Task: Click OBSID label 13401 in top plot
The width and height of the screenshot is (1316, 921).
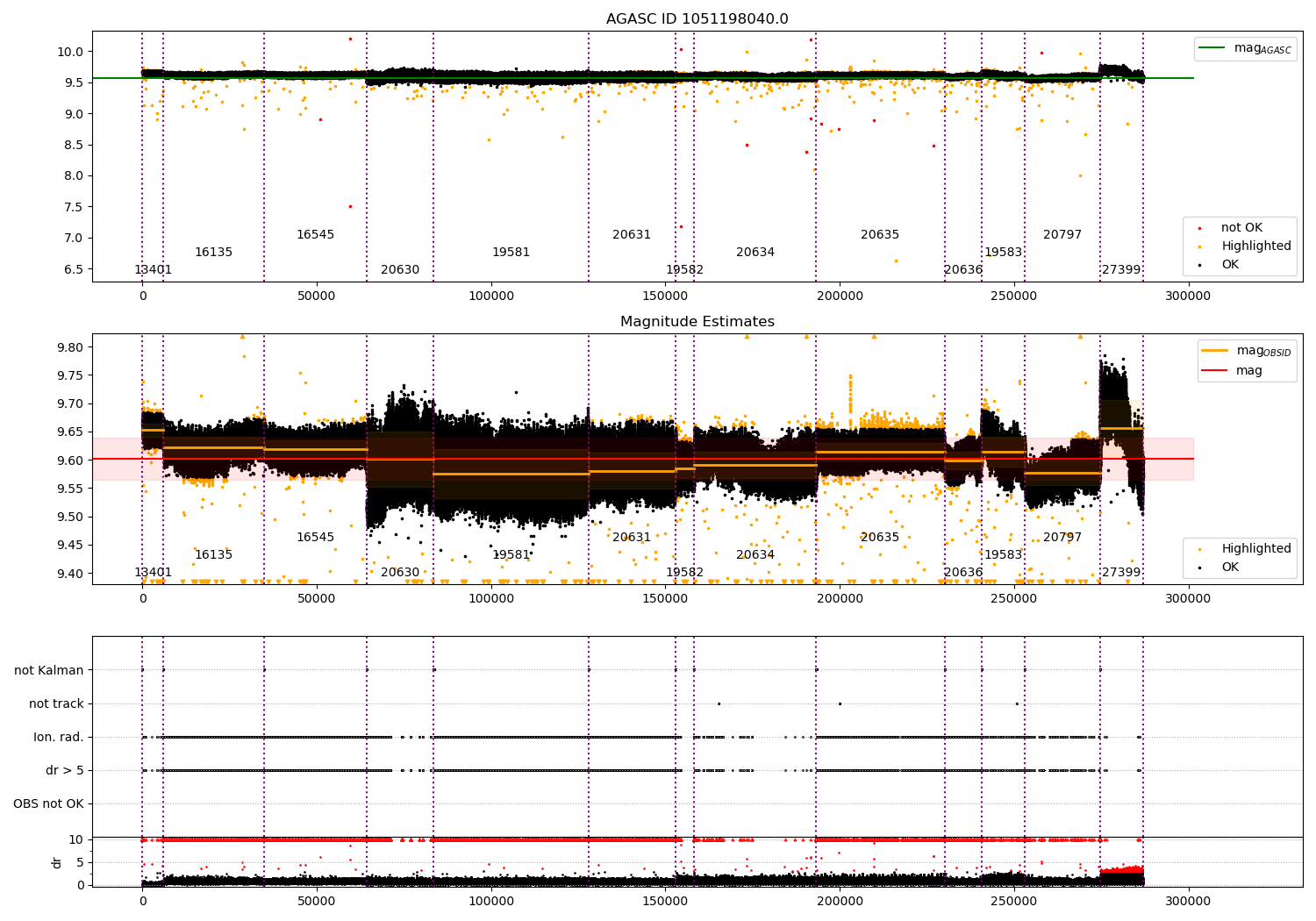Action: [153, 269]
